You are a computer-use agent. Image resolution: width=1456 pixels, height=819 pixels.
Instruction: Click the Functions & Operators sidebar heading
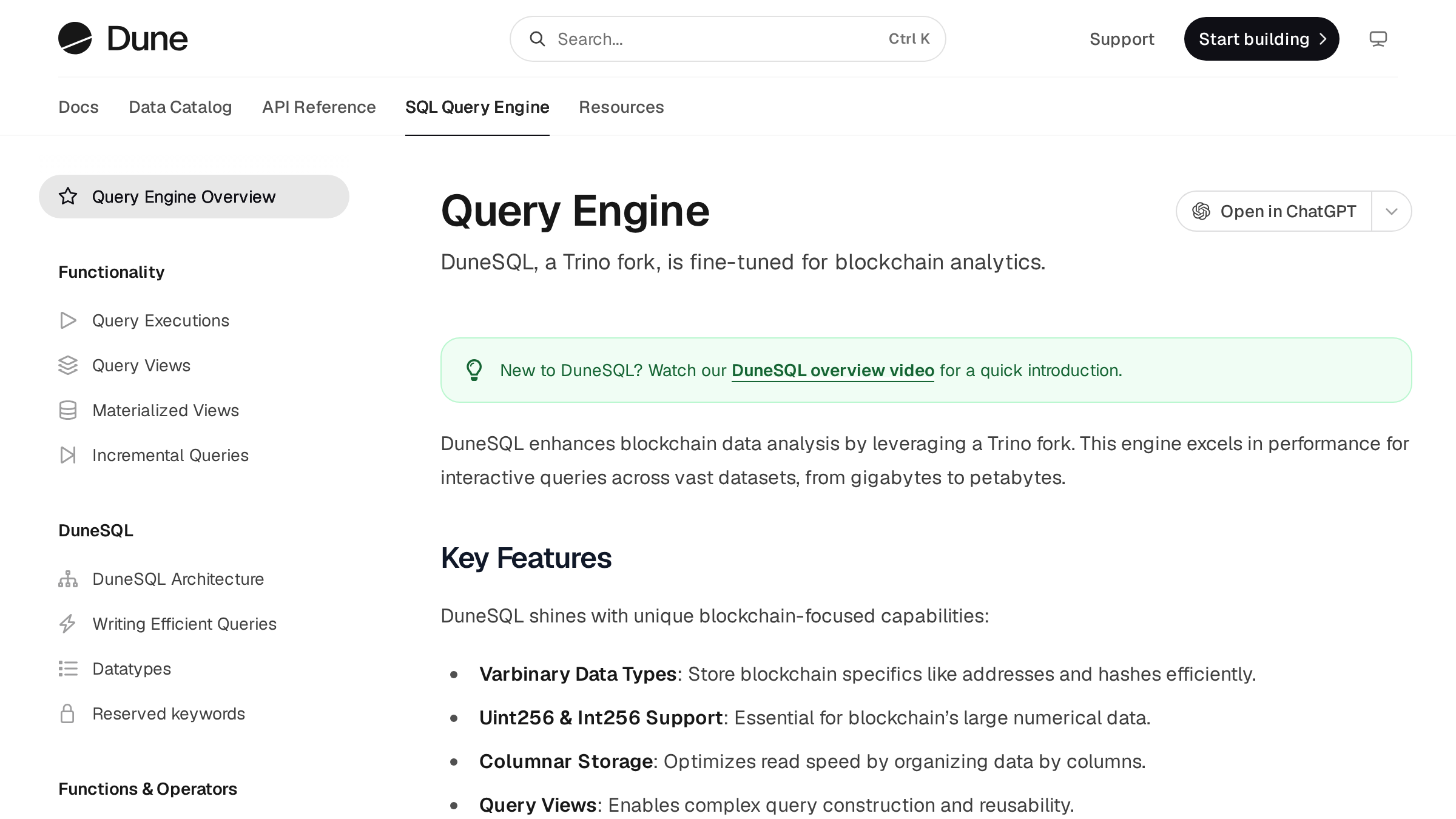click(147, 789)
